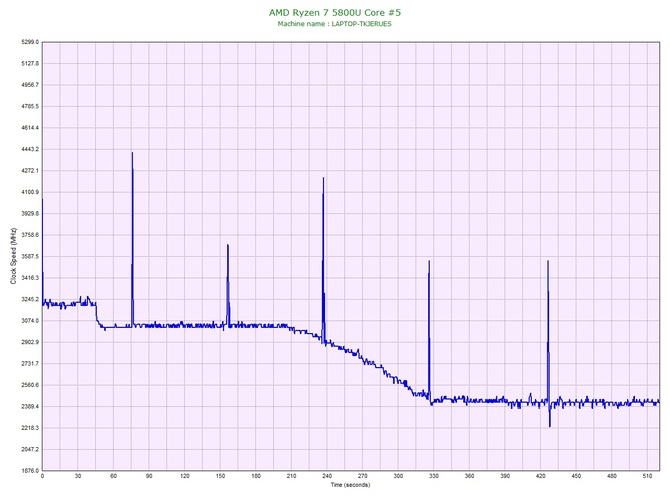Click the y-axis value 3074.0
This screenshot has height=502, width=670.
[30, 321]
